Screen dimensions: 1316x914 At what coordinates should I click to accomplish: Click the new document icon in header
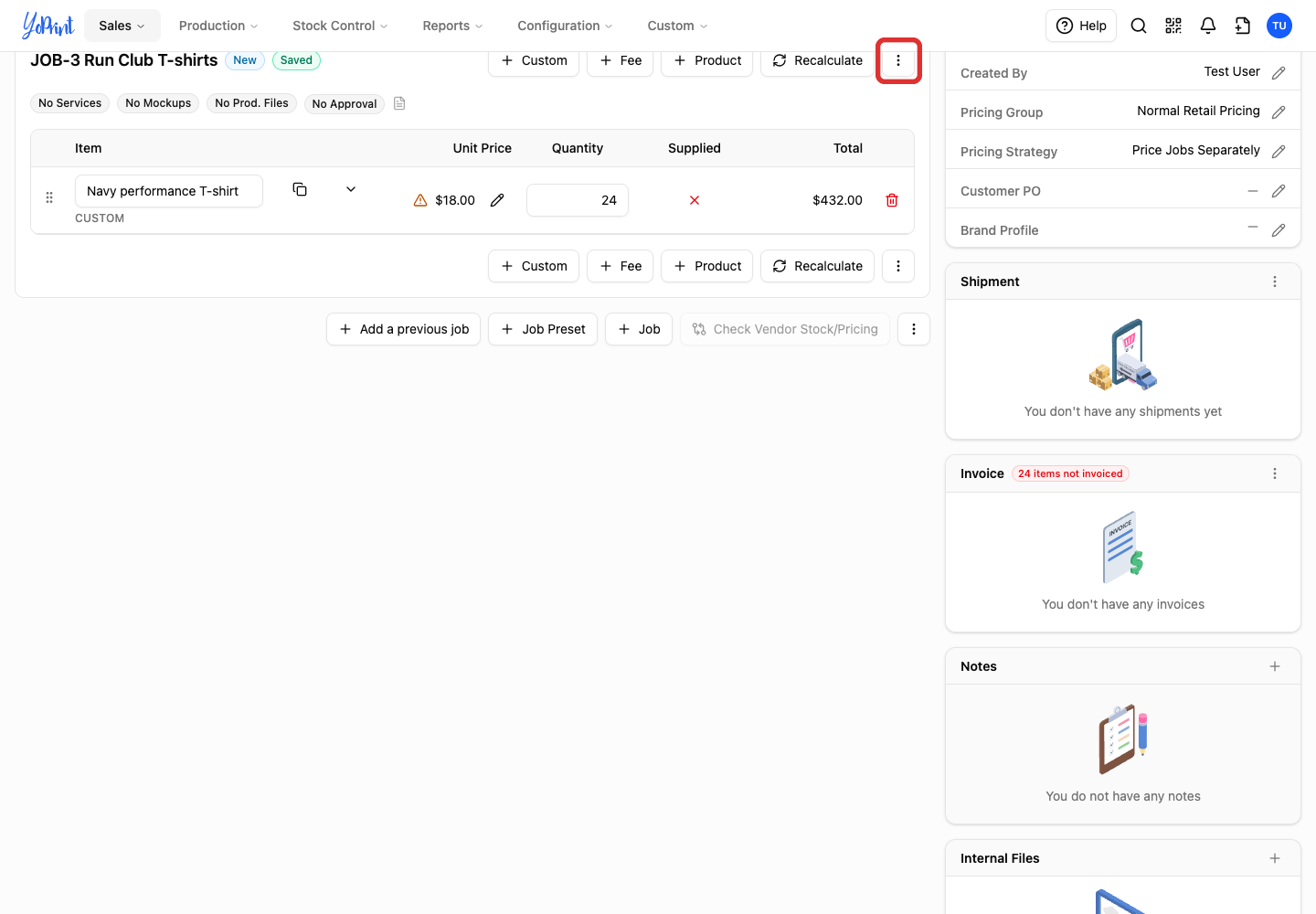pos(1243,26)
